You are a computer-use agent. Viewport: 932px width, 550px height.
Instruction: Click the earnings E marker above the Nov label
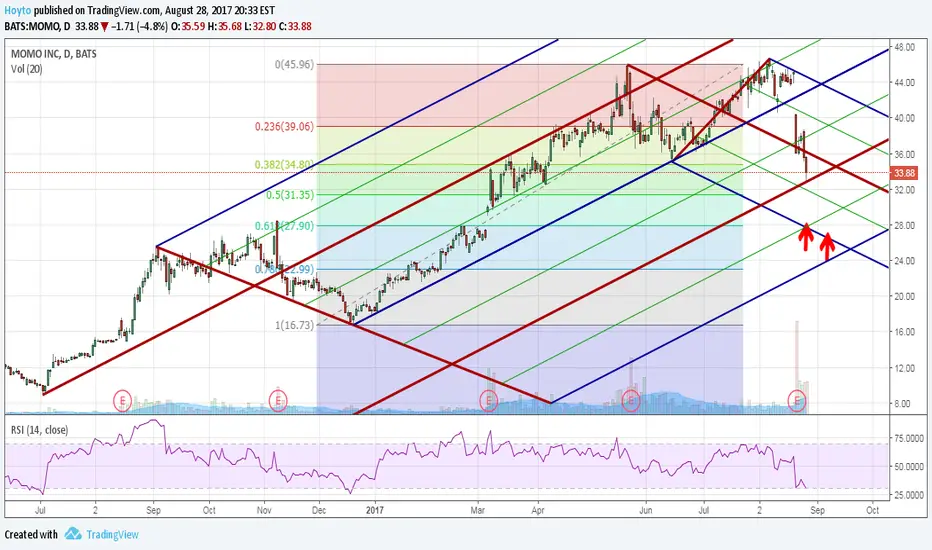(278, 400)
